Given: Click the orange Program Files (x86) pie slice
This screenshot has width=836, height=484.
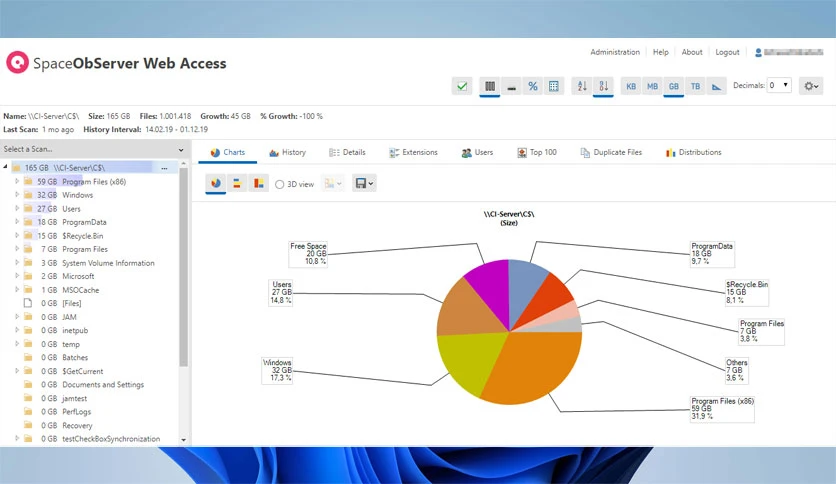Looking at the screenshot, I should pyautogui.click(x=538, y=365).
